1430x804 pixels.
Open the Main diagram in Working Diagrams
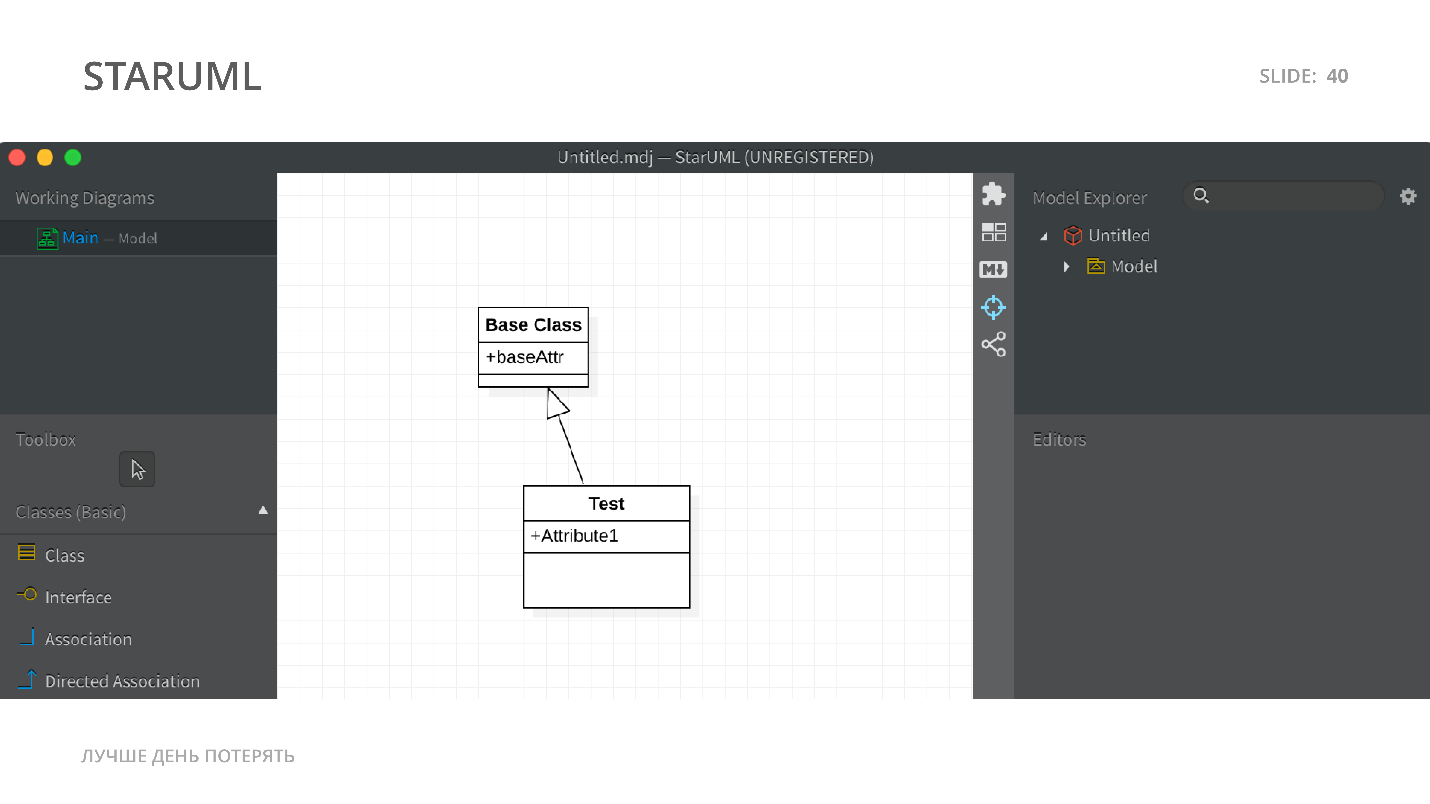[x=138, y=238]
